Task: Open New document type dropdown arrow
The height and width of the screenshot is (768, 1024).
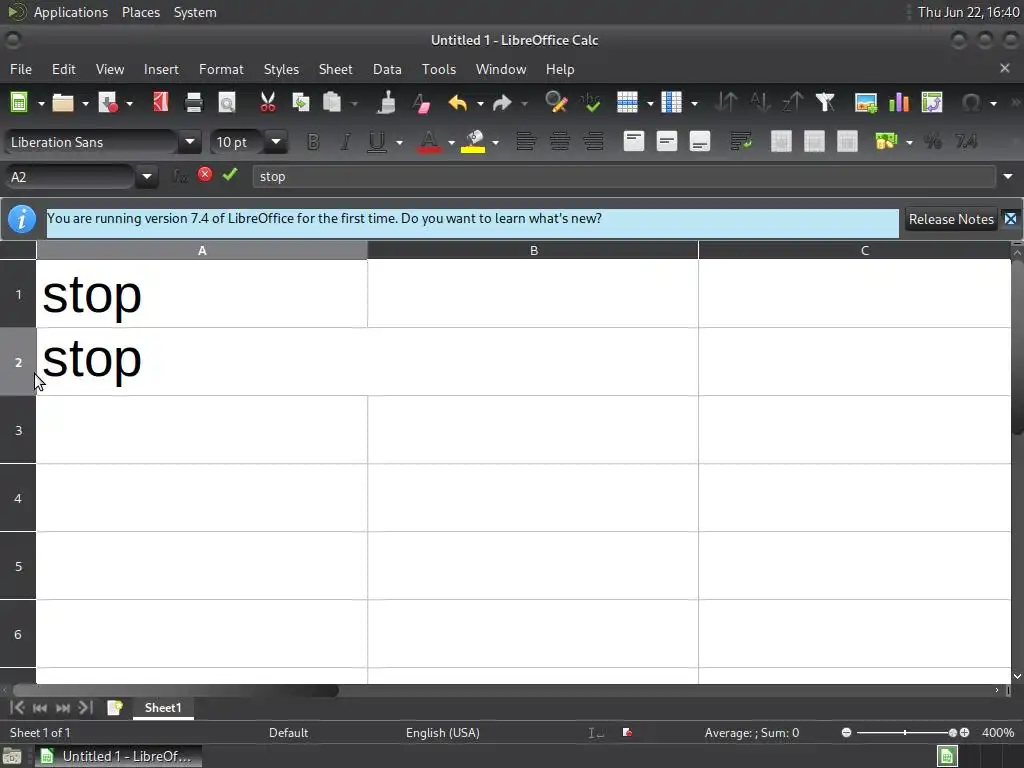Action: (41, 103)
